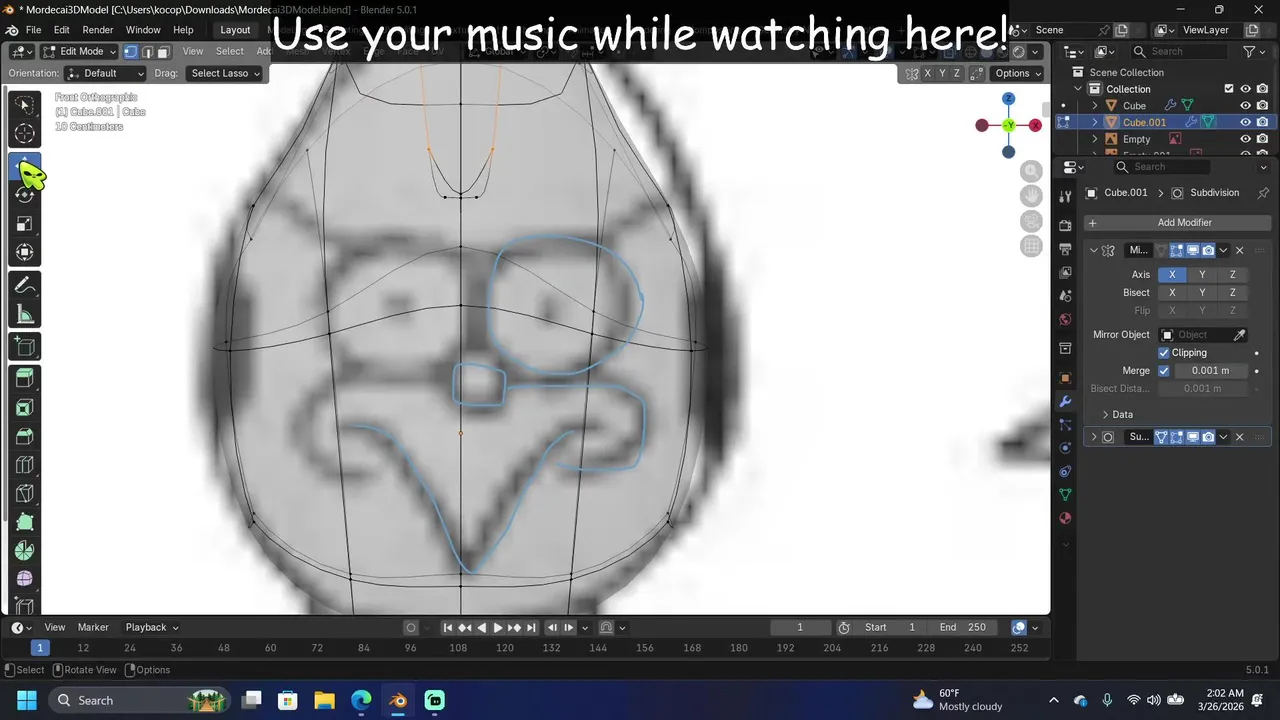
Task: Click the pan view hand icon
Action: tap(1031, 196)
